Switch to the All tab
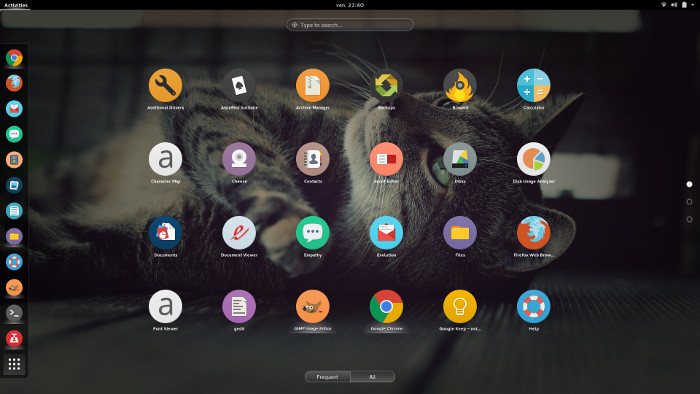This screenshot has width=700, height=394. tap(373, 377)
